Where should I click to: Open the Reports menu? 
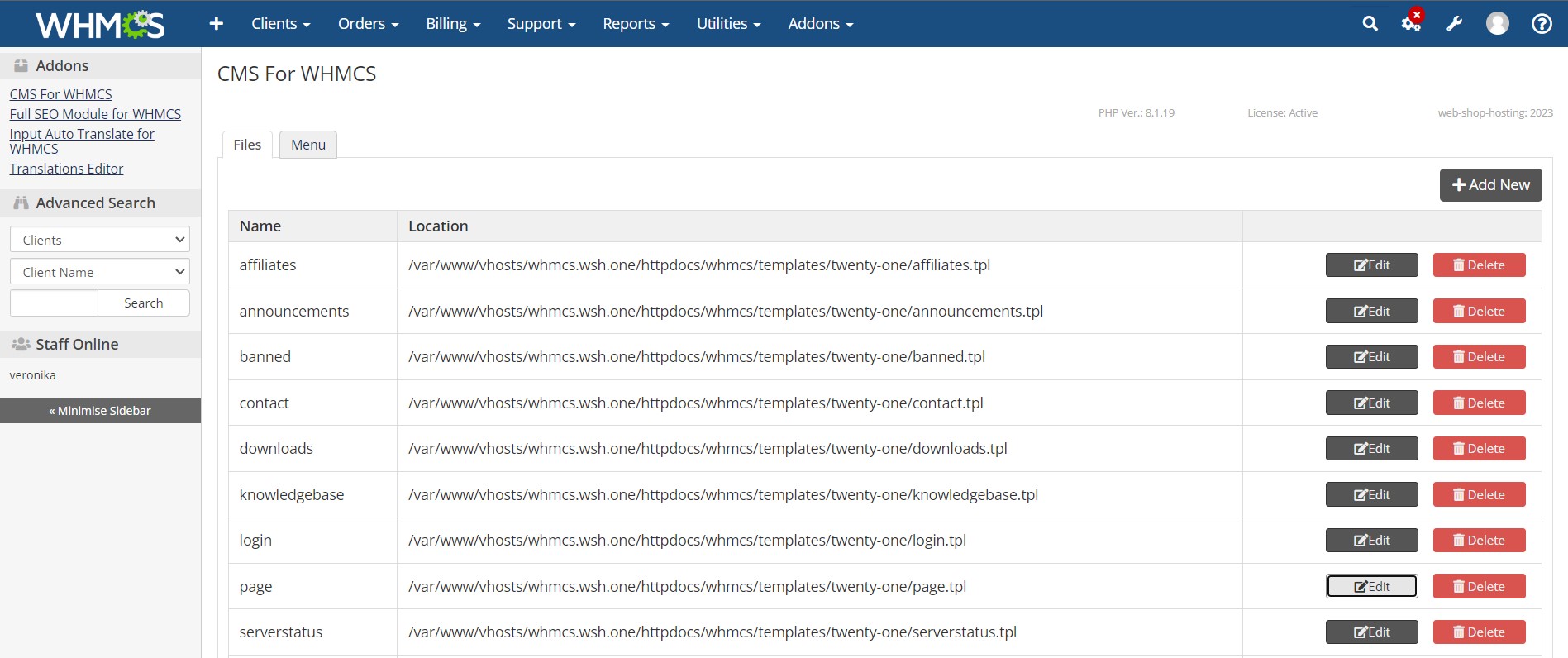(x=636, y=24)
